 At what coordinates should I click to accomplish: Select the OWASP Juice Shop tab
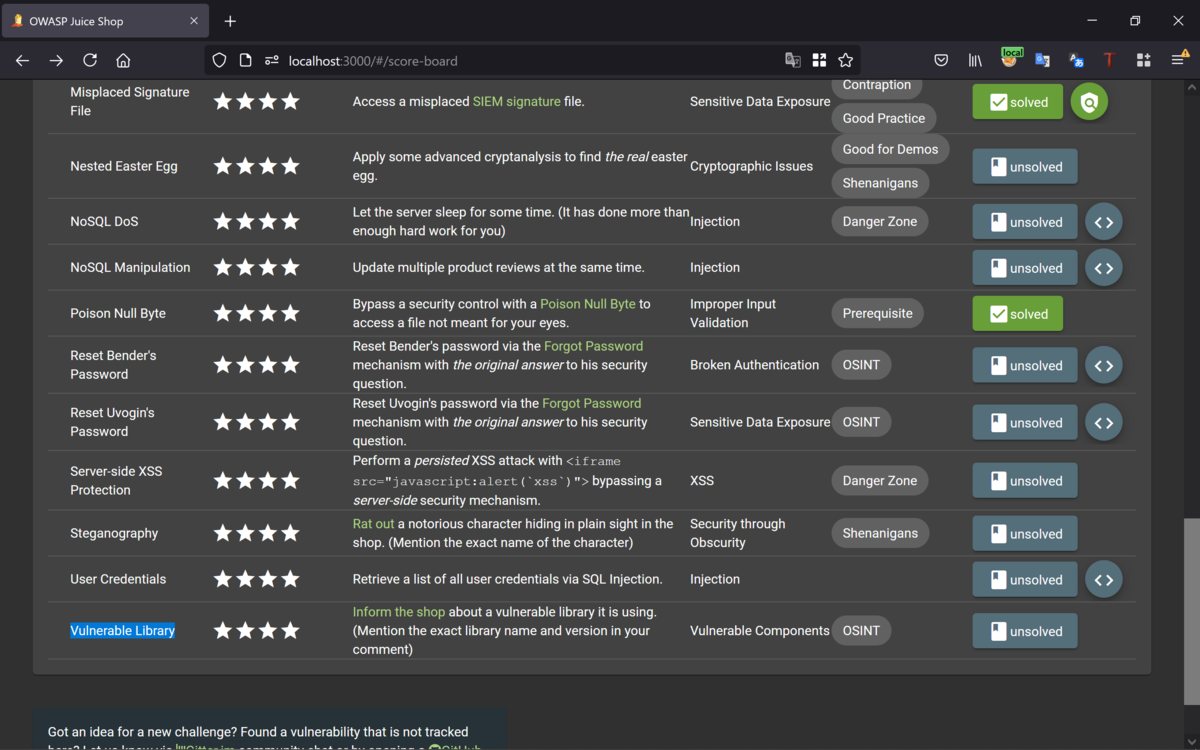(x=104, y=21)
